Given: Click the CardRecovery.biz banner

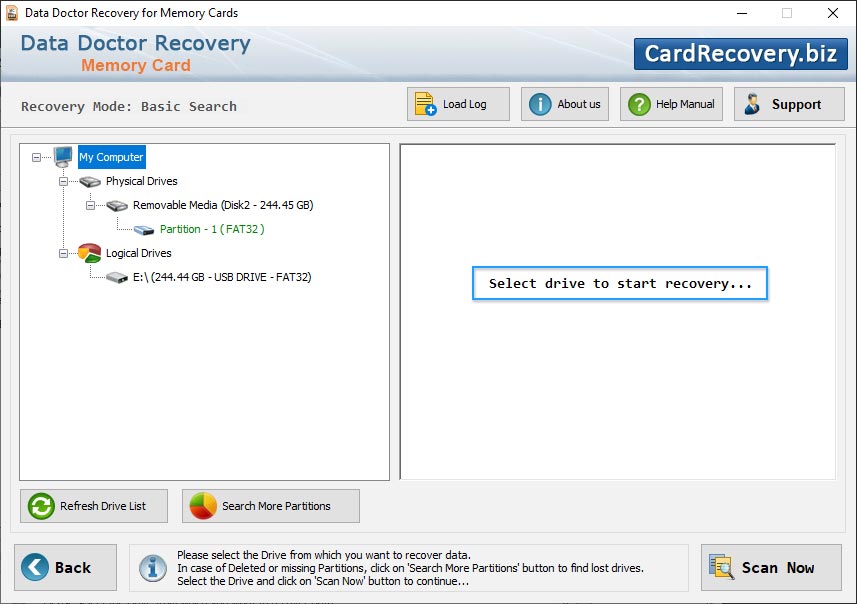Looking at the screenshot, I should (x=741, y=54).
